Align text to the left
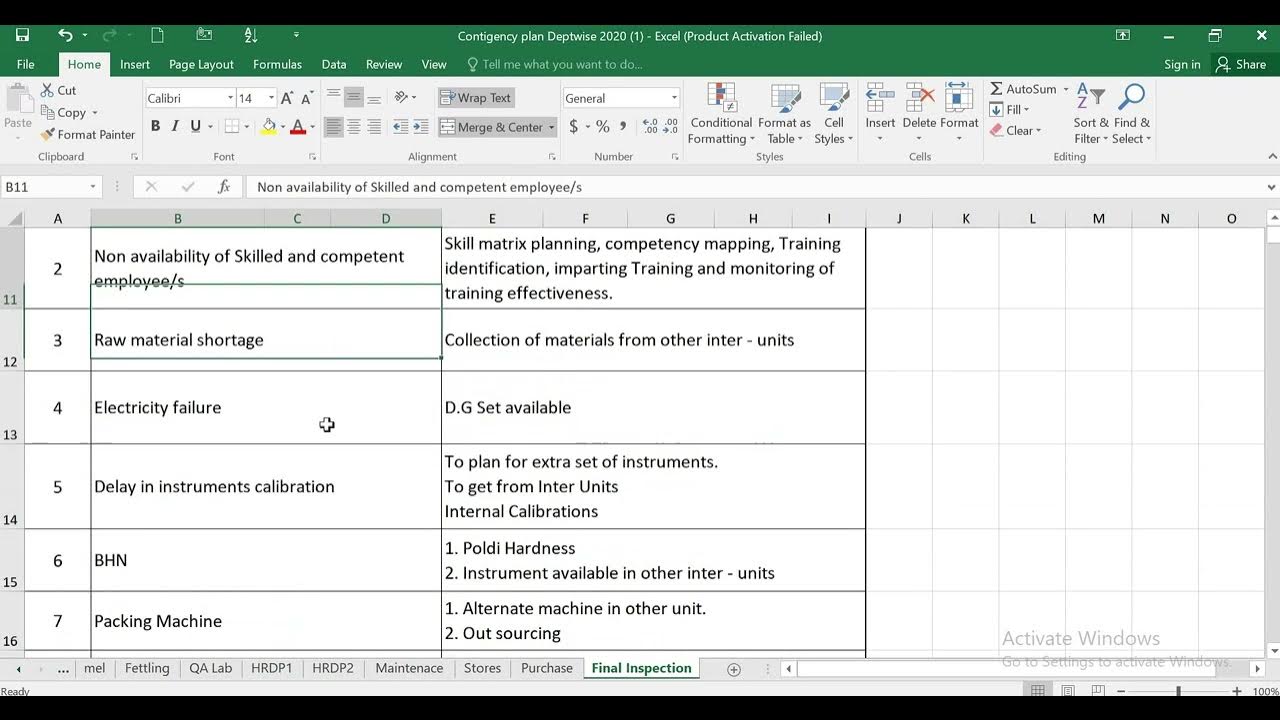The image size is (1280, 720). click(334, 127)
